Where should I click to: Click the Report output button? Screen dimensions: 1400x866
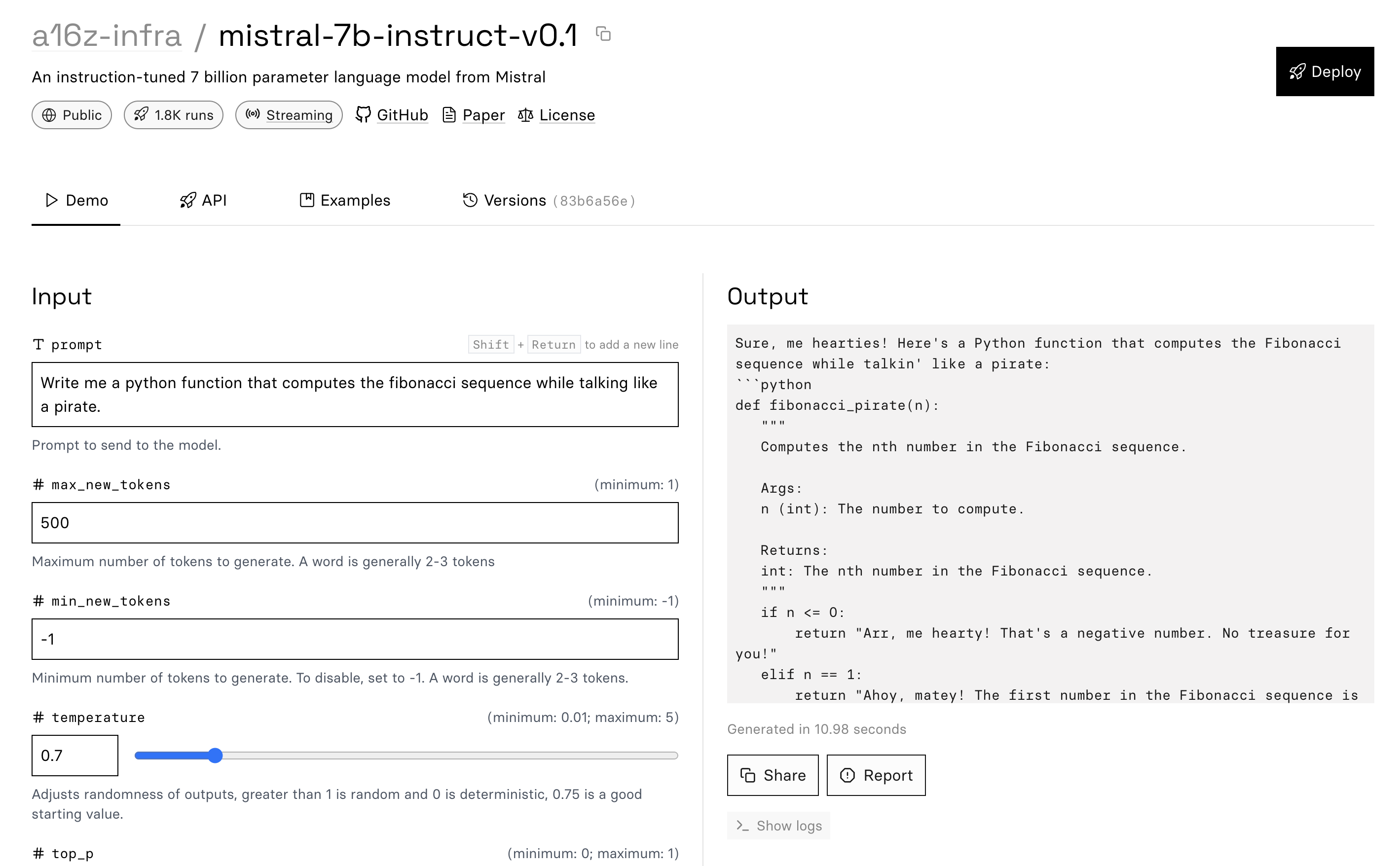tap(877, 774)
